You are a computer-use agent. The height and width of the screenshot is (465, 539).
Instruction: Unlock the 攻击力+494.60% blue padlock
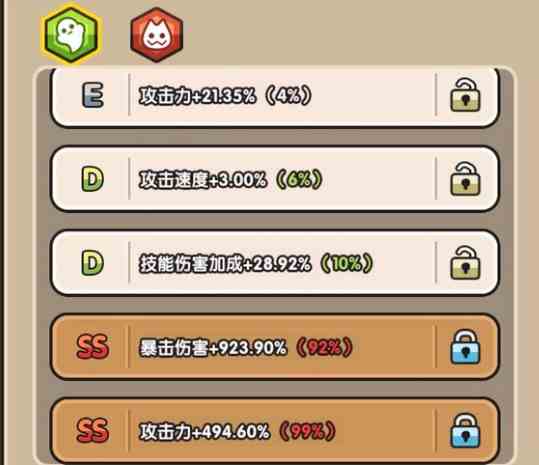(465, 431)
